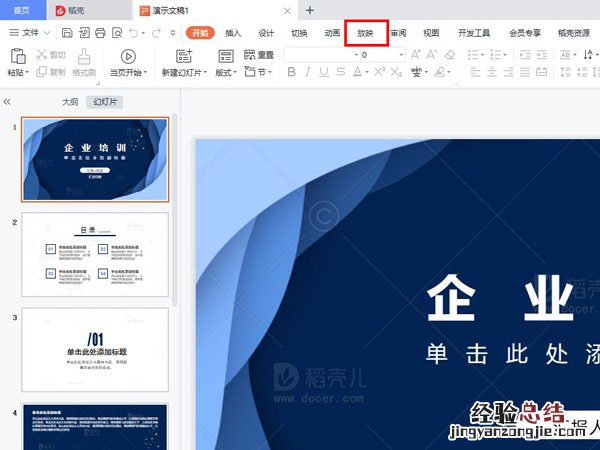This screenshot has width=600, height=450.
Task: Click the Redo arrow icon
Action: pyautogui.click(x=156, y=33)
